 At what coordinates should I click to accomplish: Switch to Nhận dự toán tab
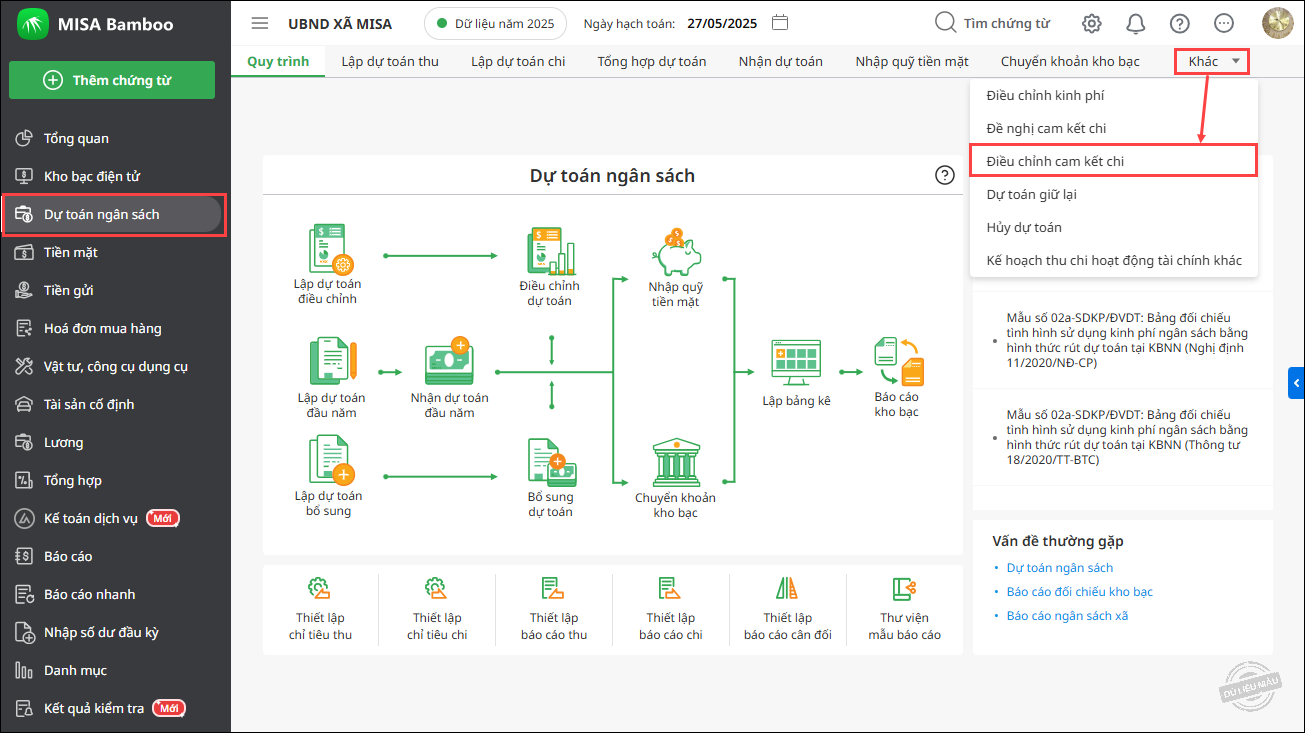781,61
